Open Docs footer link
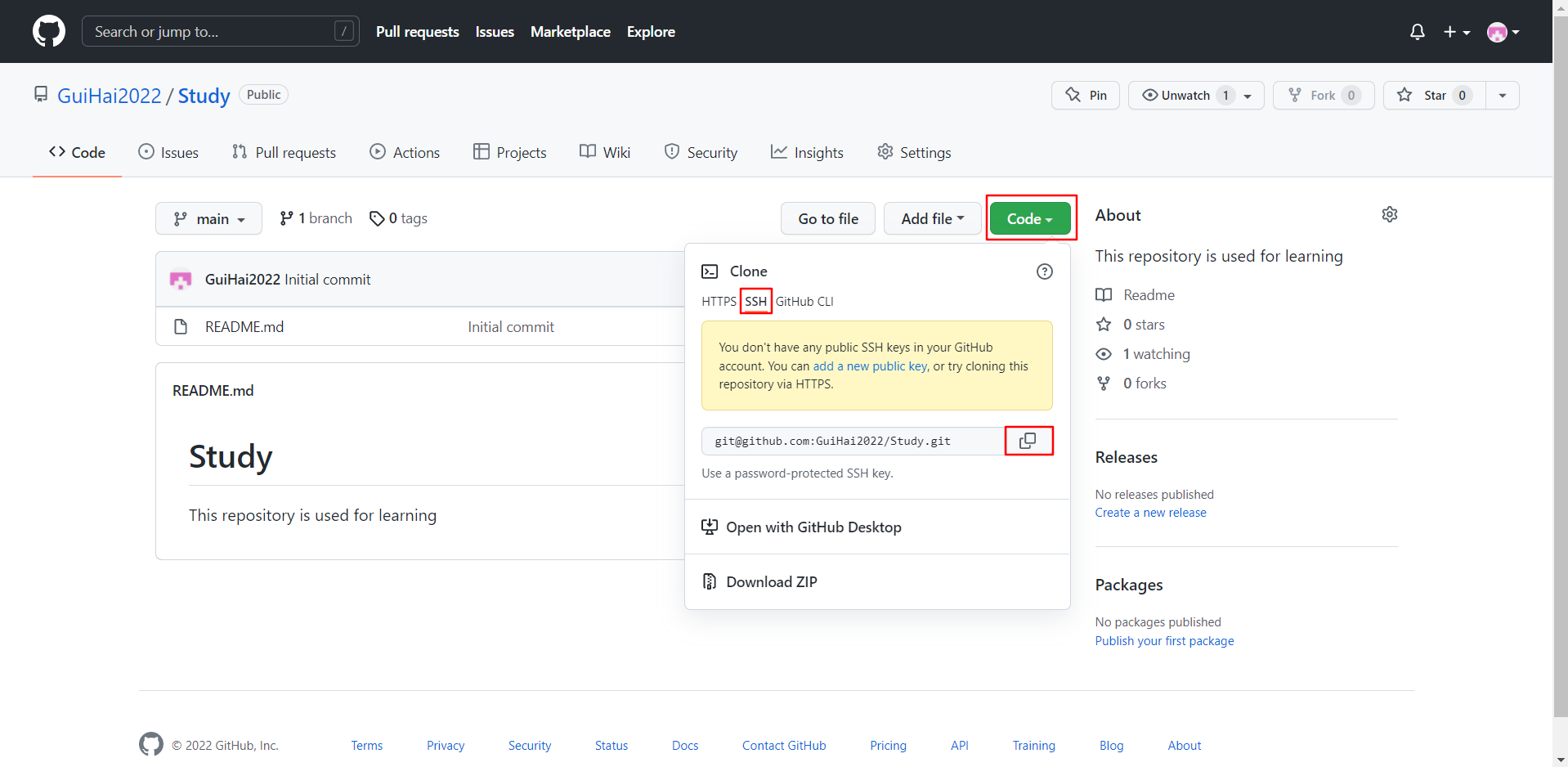This screenshot has width=1568, height=767. pos(685,746)
